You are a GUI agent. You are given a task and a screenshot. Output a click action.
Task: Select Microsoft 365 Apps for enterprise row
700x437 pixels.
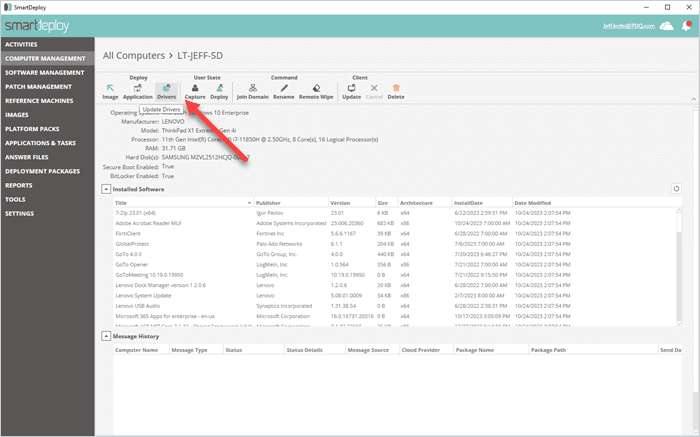click(395, 316)
